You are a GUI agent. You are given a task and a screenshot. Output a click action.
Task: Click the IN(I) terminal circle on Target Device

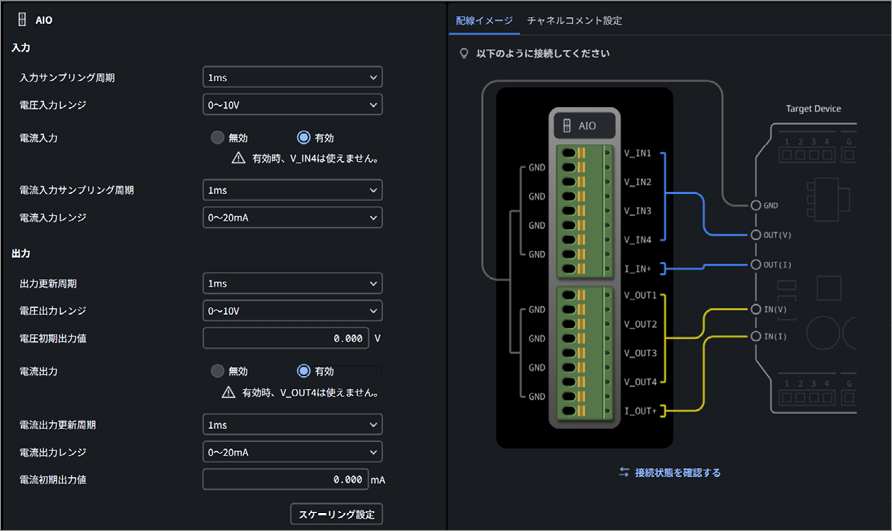[x=755, y=336]
